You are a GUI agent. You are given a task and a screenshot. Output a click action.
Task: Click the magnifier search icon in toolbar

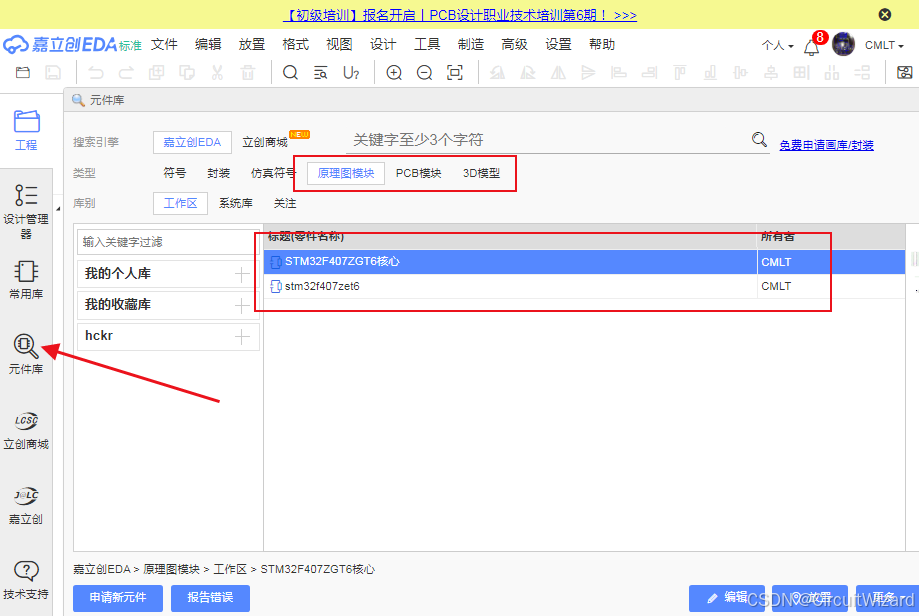pyautogui.click(x=290, y=73)
